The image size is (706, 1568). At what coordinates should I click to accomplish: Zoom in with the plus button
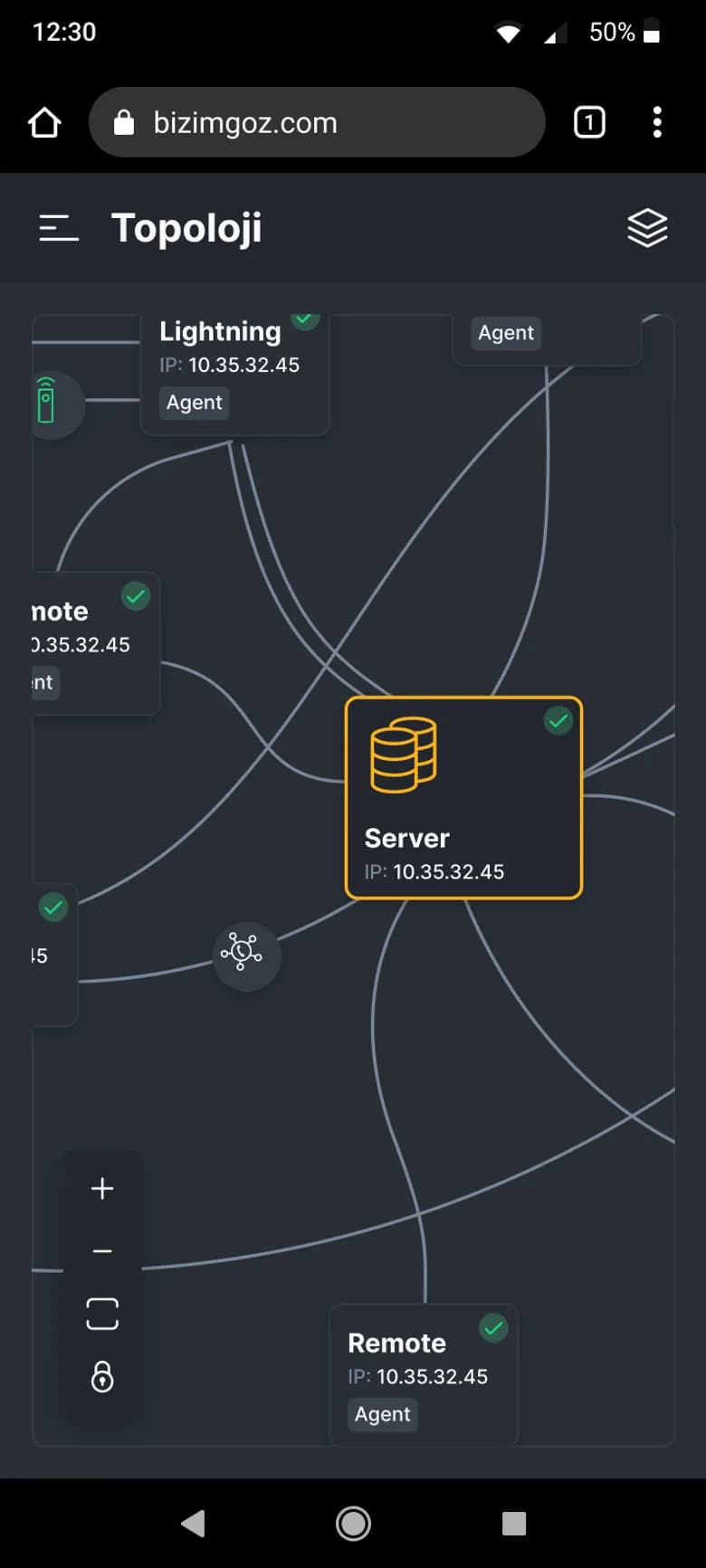102,1188
